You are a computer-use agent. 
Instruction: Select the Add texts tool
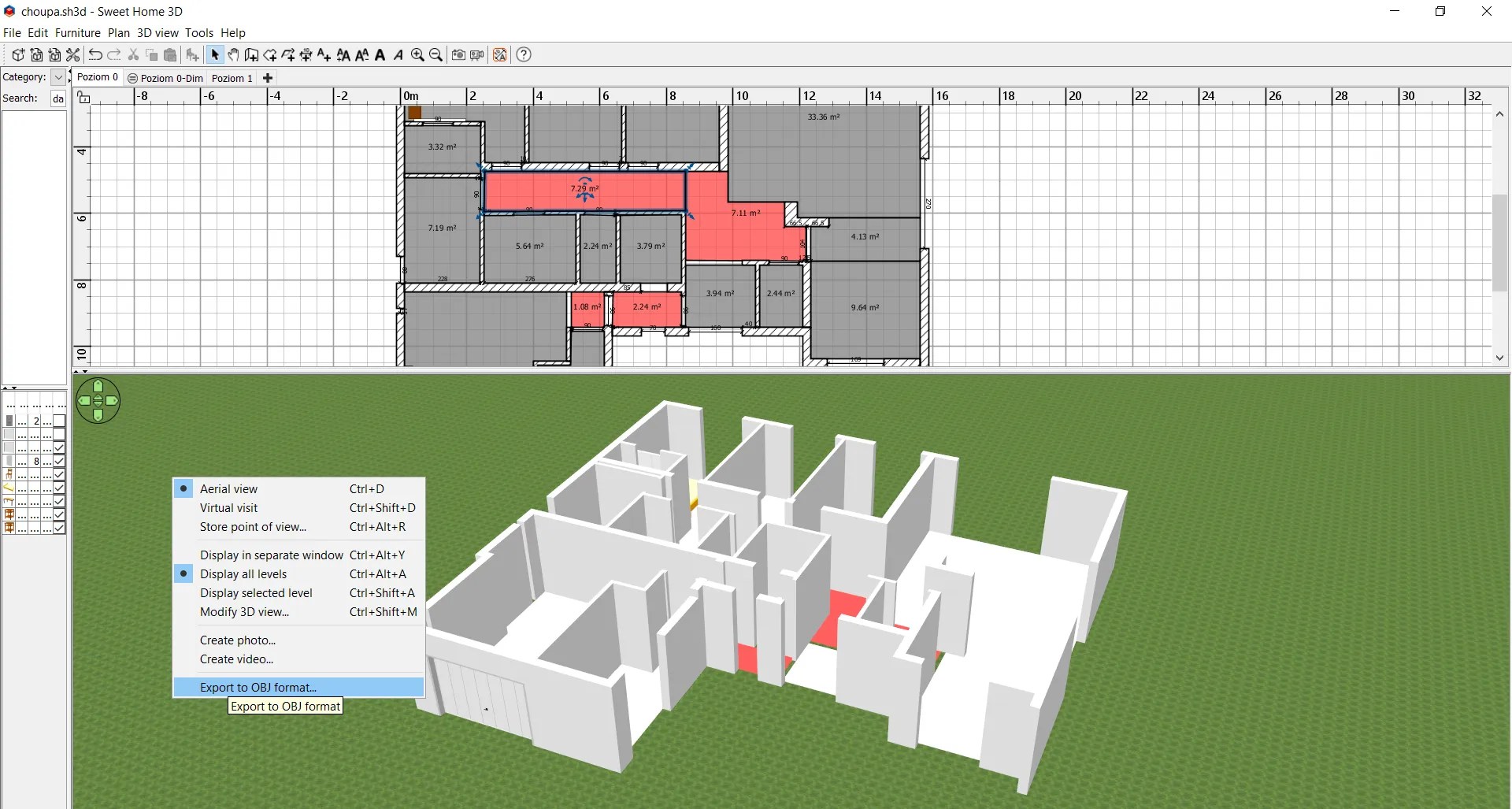tap(324, 54)
